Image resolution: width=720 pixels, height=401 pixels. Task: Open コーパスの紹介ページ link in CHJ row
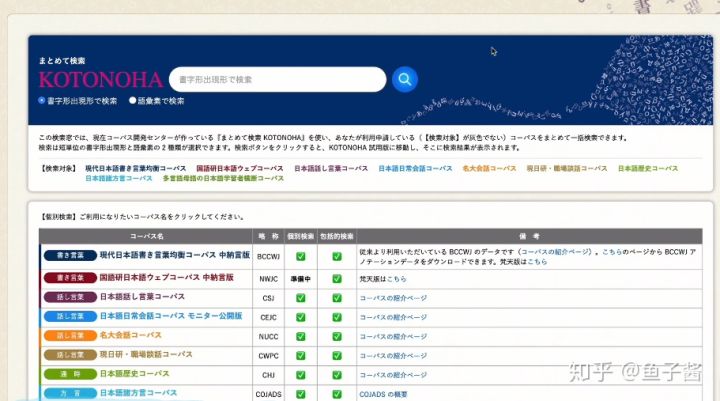point(393,375)
